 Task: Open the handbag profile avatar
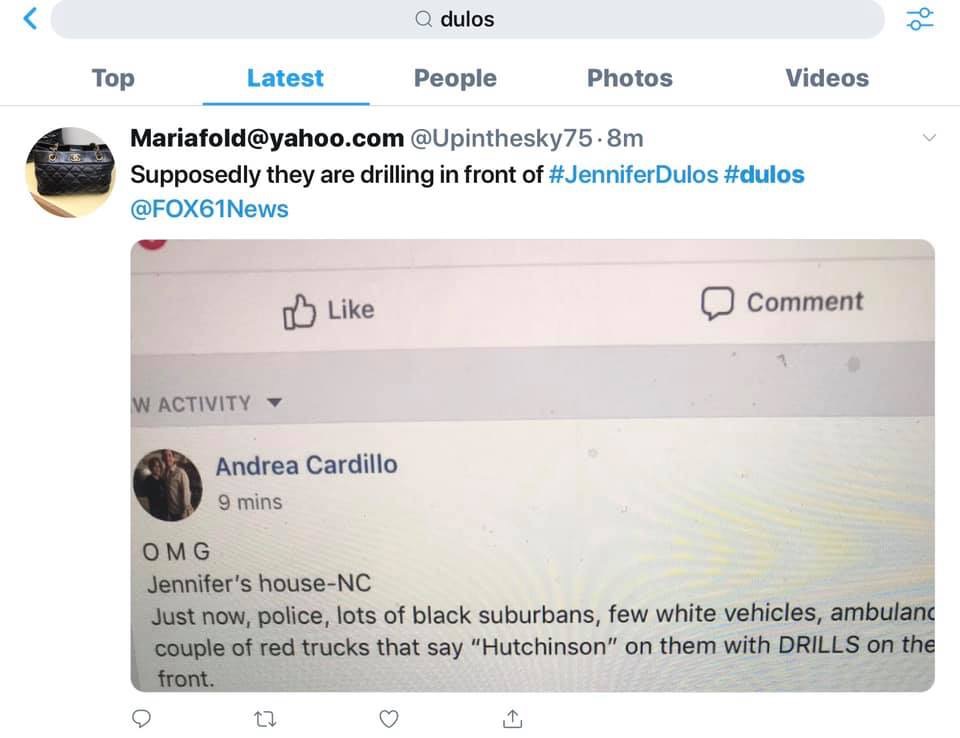coord(71,172)
